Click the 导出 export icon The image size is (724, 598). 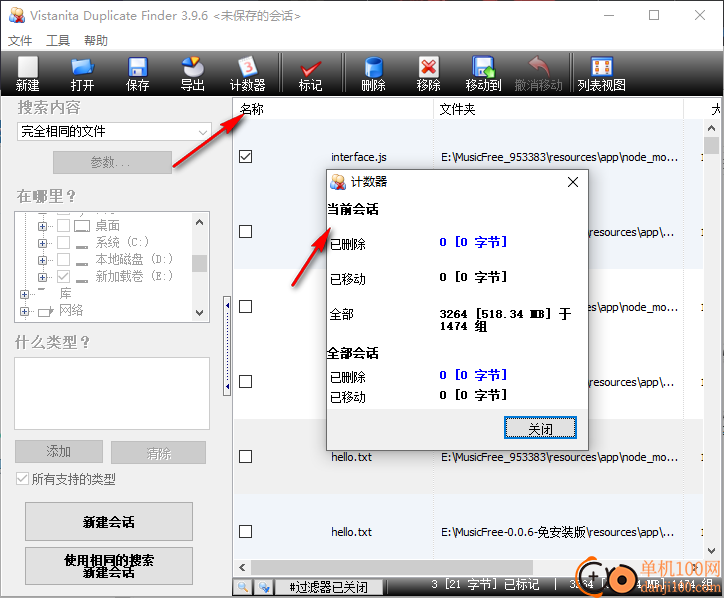pos(193,73)
